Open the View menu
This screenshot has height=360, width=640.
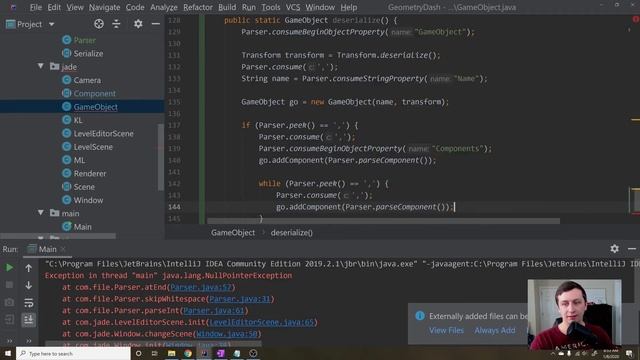75,7
